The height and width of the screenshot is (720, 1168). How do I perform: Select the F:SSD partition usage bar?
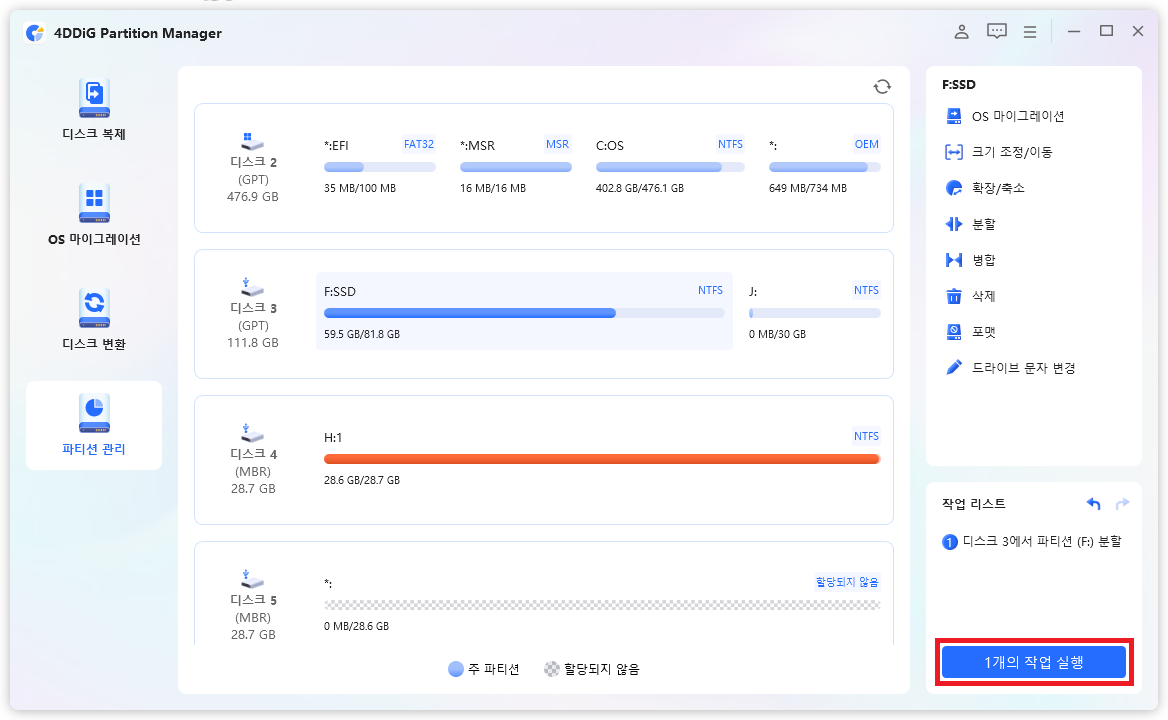[x=470, y=312]
